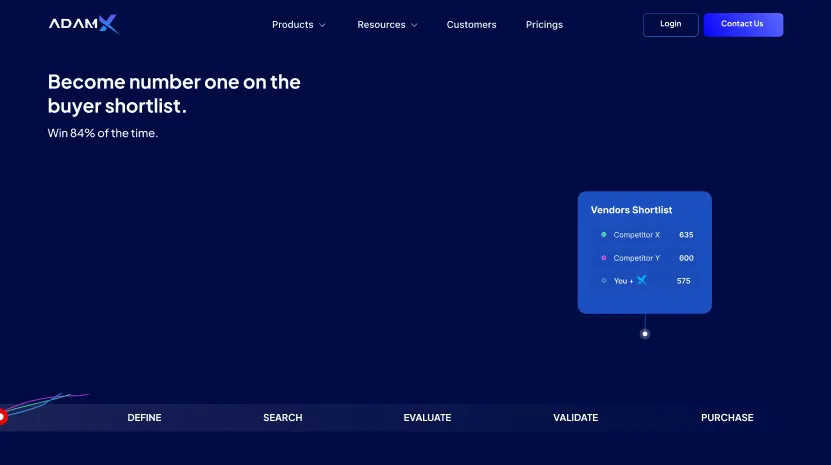Viewport: 831px width, 465px height.
Task: Click the white connector dot below Vendors Shortlist
Action: tap(645, 334)
